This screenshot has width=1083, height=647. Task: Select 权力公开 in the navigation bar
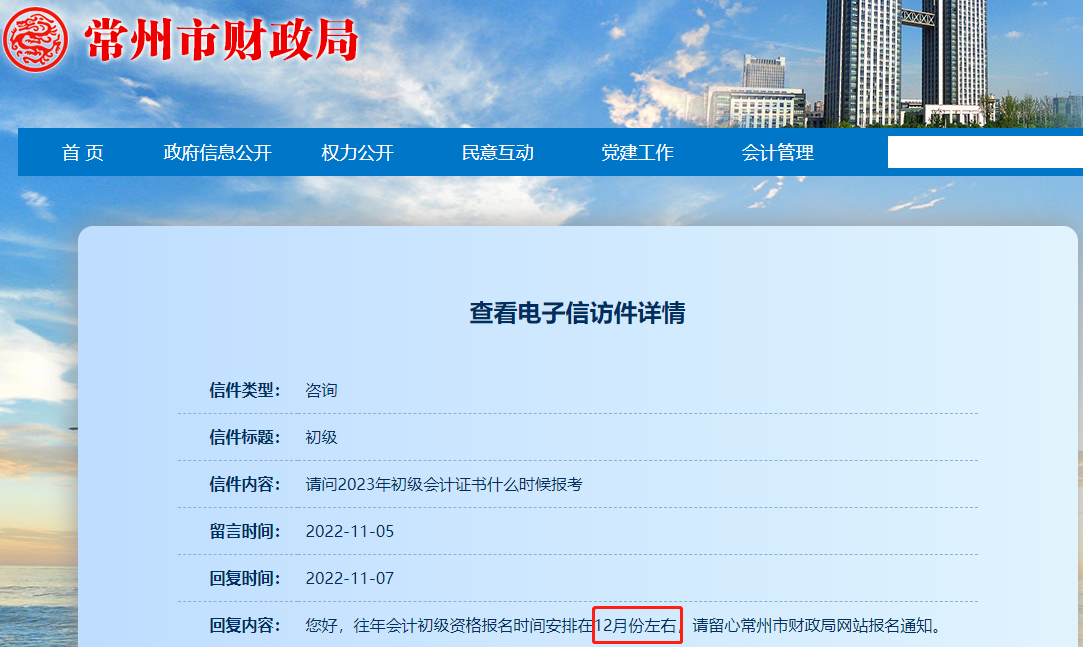point(357,153)
